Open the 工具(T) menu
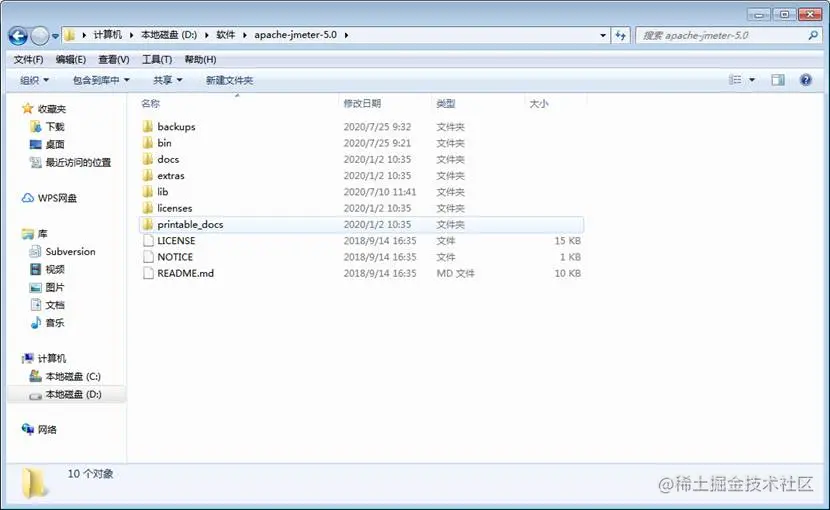This screenshot has height=510, width=830. (157, 59)
